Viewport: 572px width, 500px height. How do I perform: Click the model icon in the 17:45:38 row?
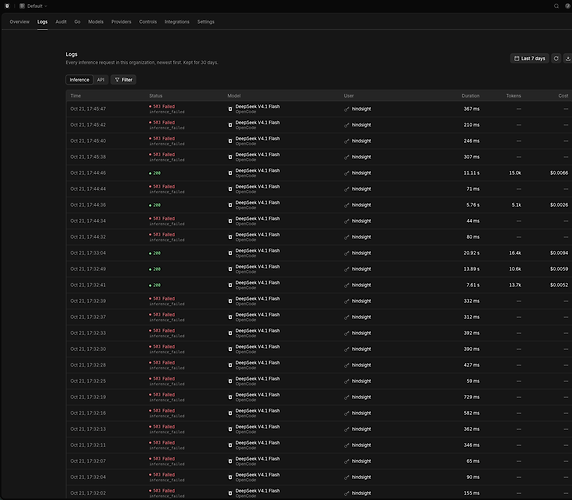(x=230, y=157)
